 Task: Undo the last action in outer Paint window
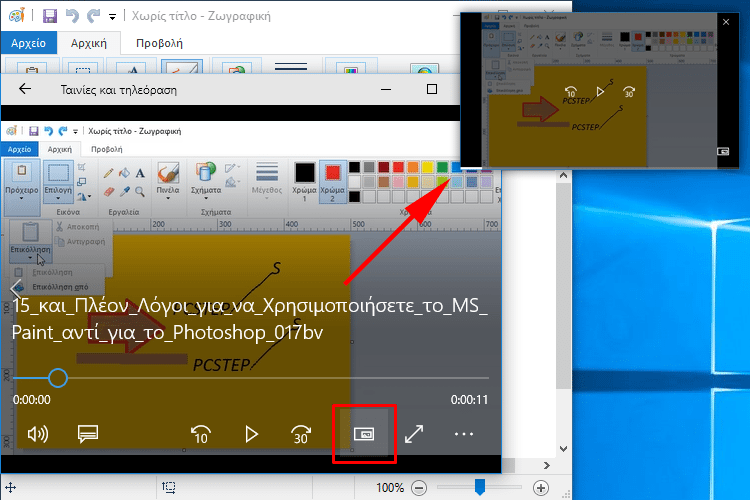click(72, 16)
